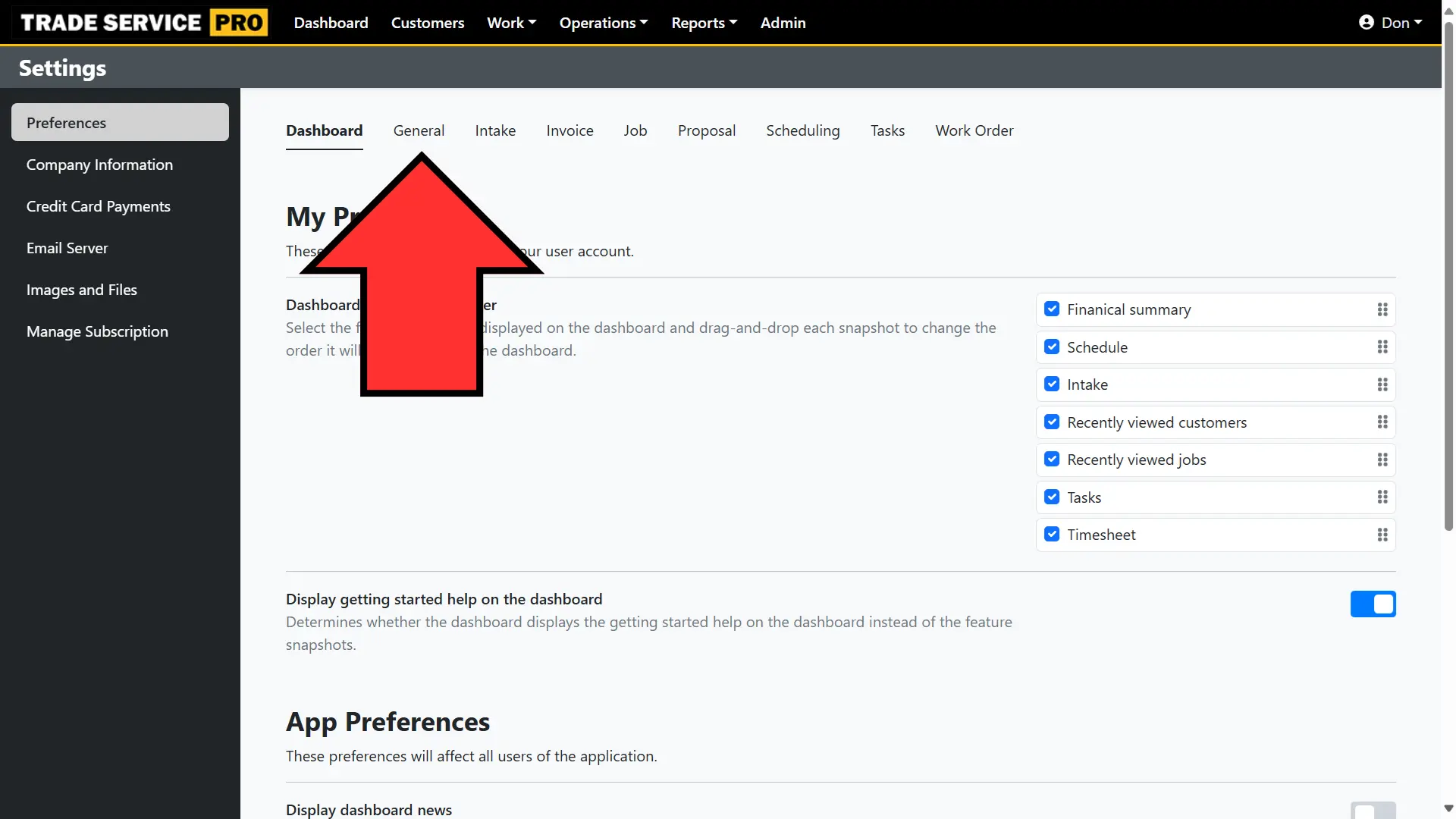Disable getting started help toggle
The width and height of the screenshot is (1456, 819).
pyautogui.click(x=1373, y=604)
